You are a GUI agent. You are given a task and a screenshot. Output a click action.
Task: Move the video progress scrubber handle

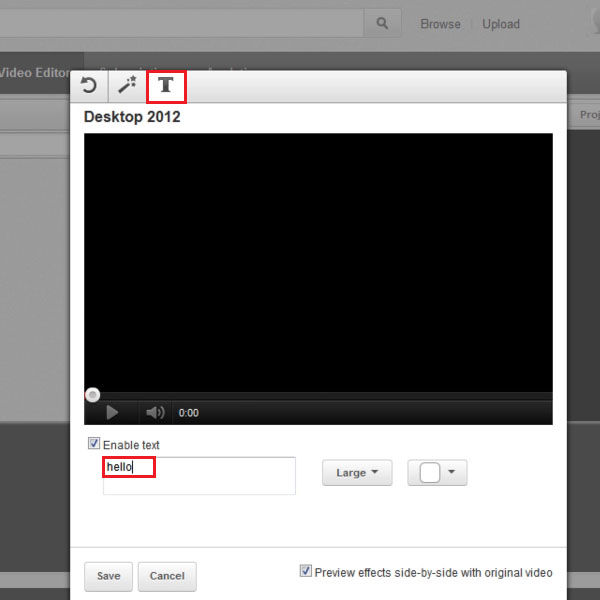coord(92,395)
